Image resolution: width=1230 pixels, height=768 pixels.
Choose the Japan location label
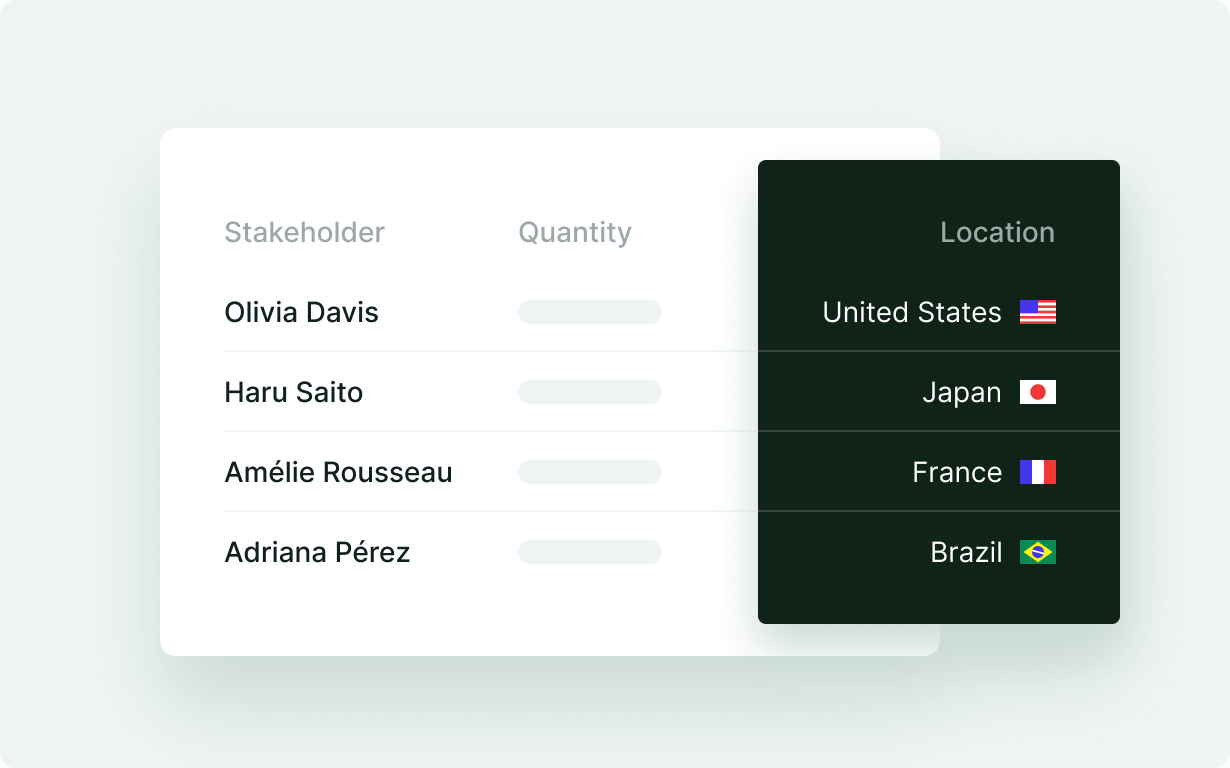click(961, 392)
